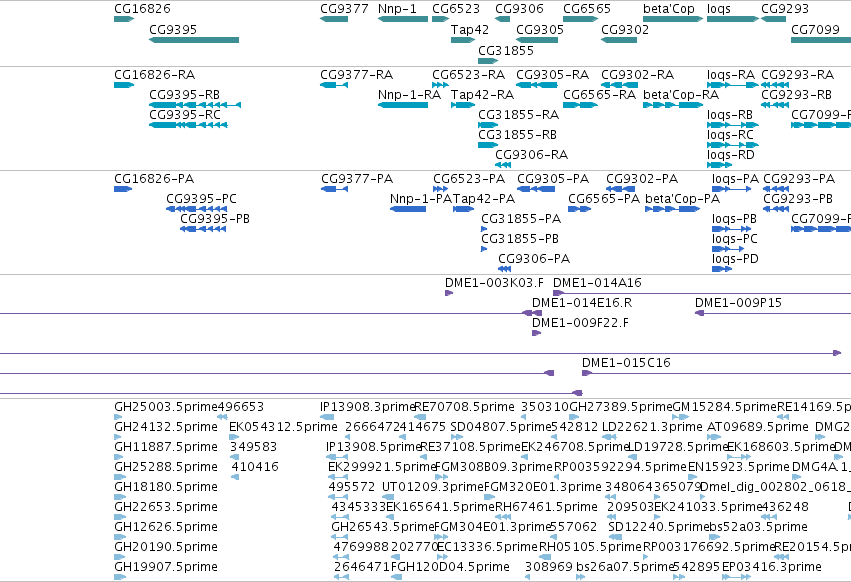Select transcript beta'Cop-RA

pyautogui.click(x=681, y=94)
